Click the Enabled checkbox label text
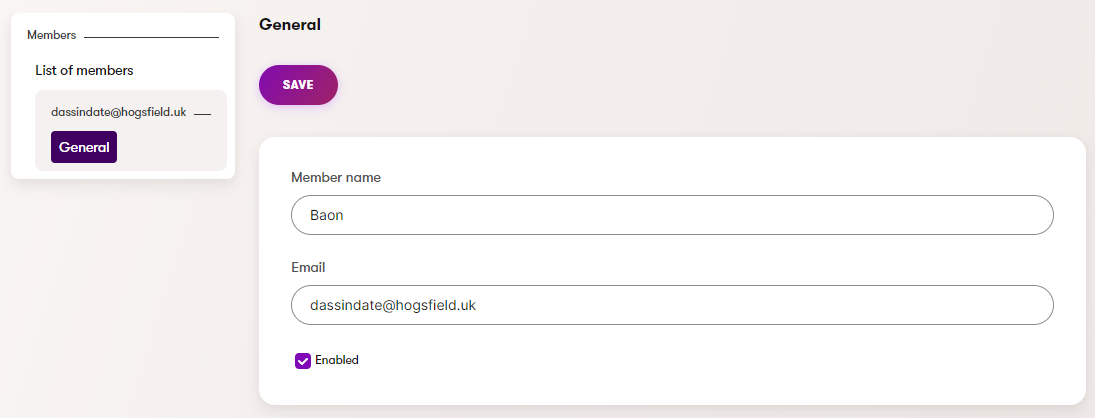This screenshot has width=1095, height=418. coord(336,360)
